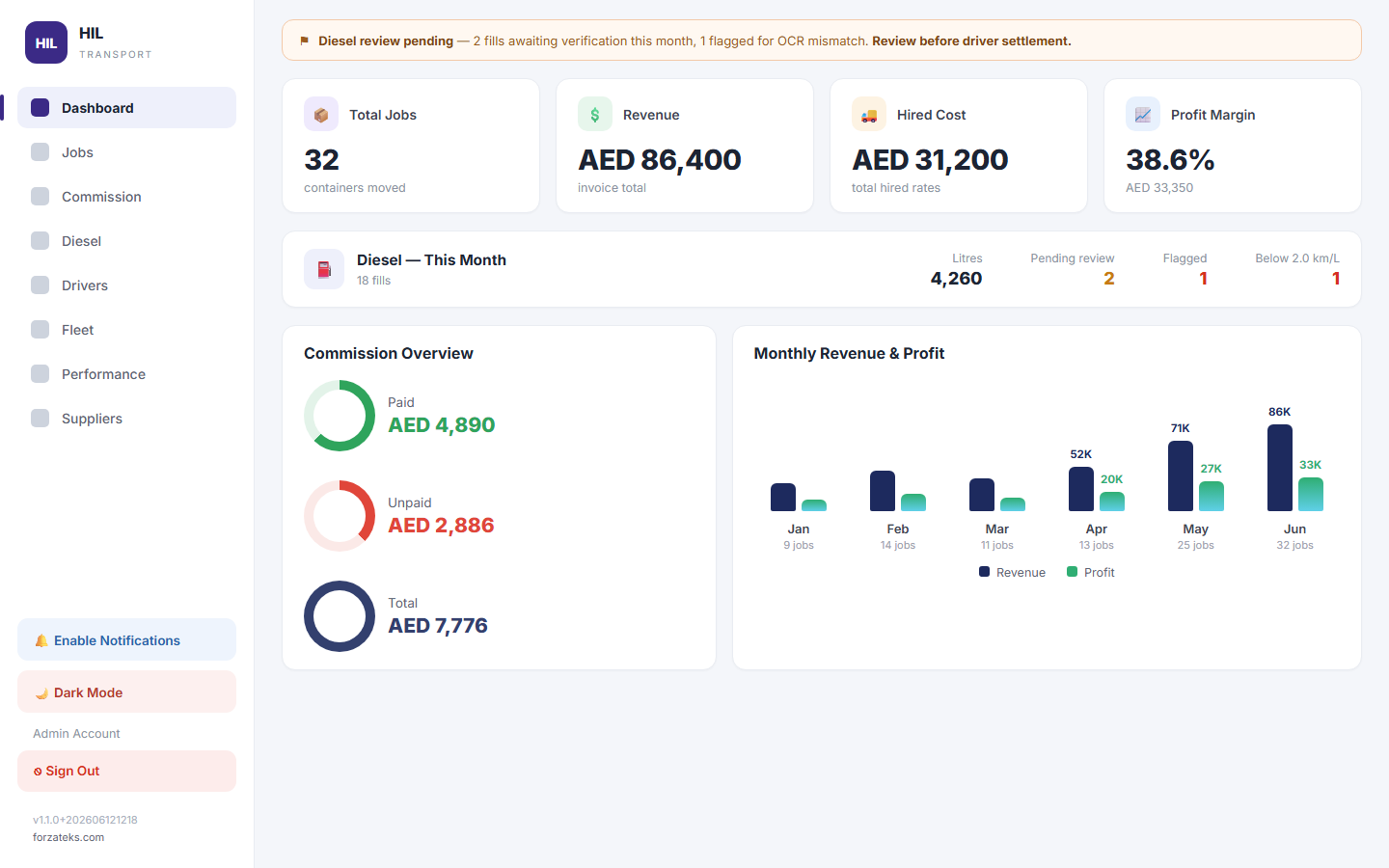Screen dimensions: 1389x868
Task: Click the Suppliers sidebar icon square
Action: (40, 418)
